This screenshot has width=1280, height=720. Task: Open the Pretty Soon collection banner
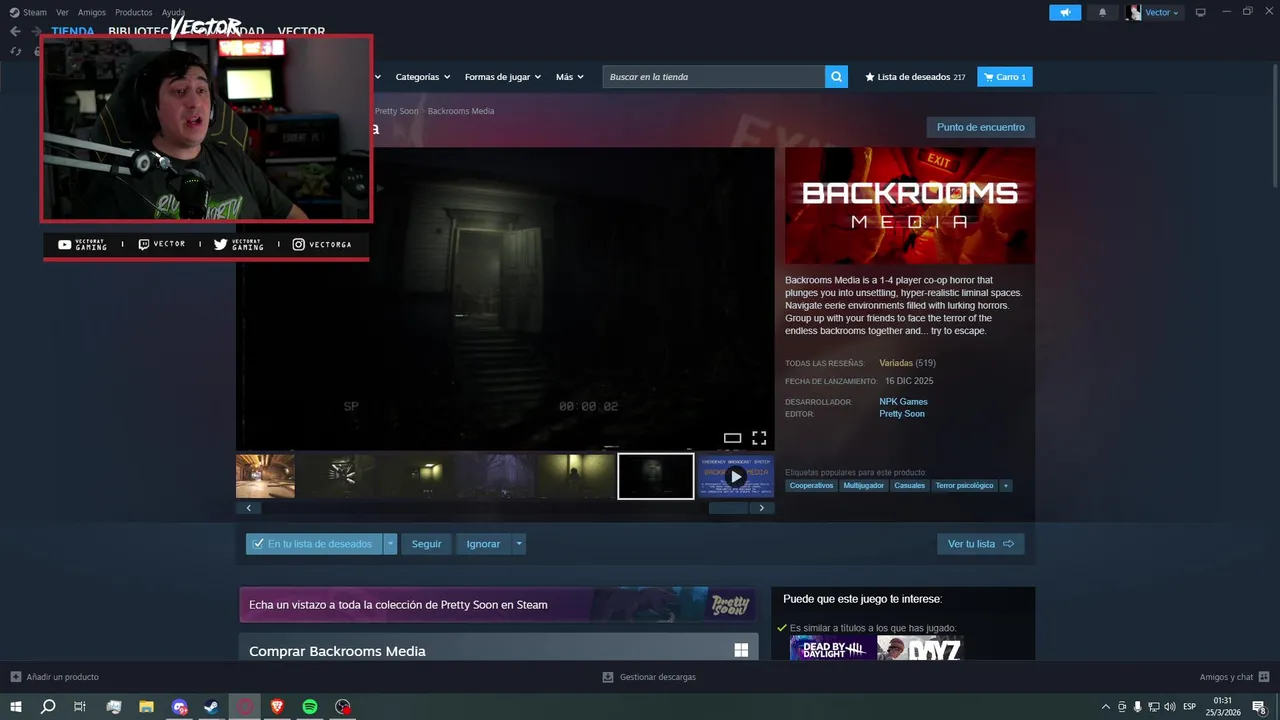497,605
